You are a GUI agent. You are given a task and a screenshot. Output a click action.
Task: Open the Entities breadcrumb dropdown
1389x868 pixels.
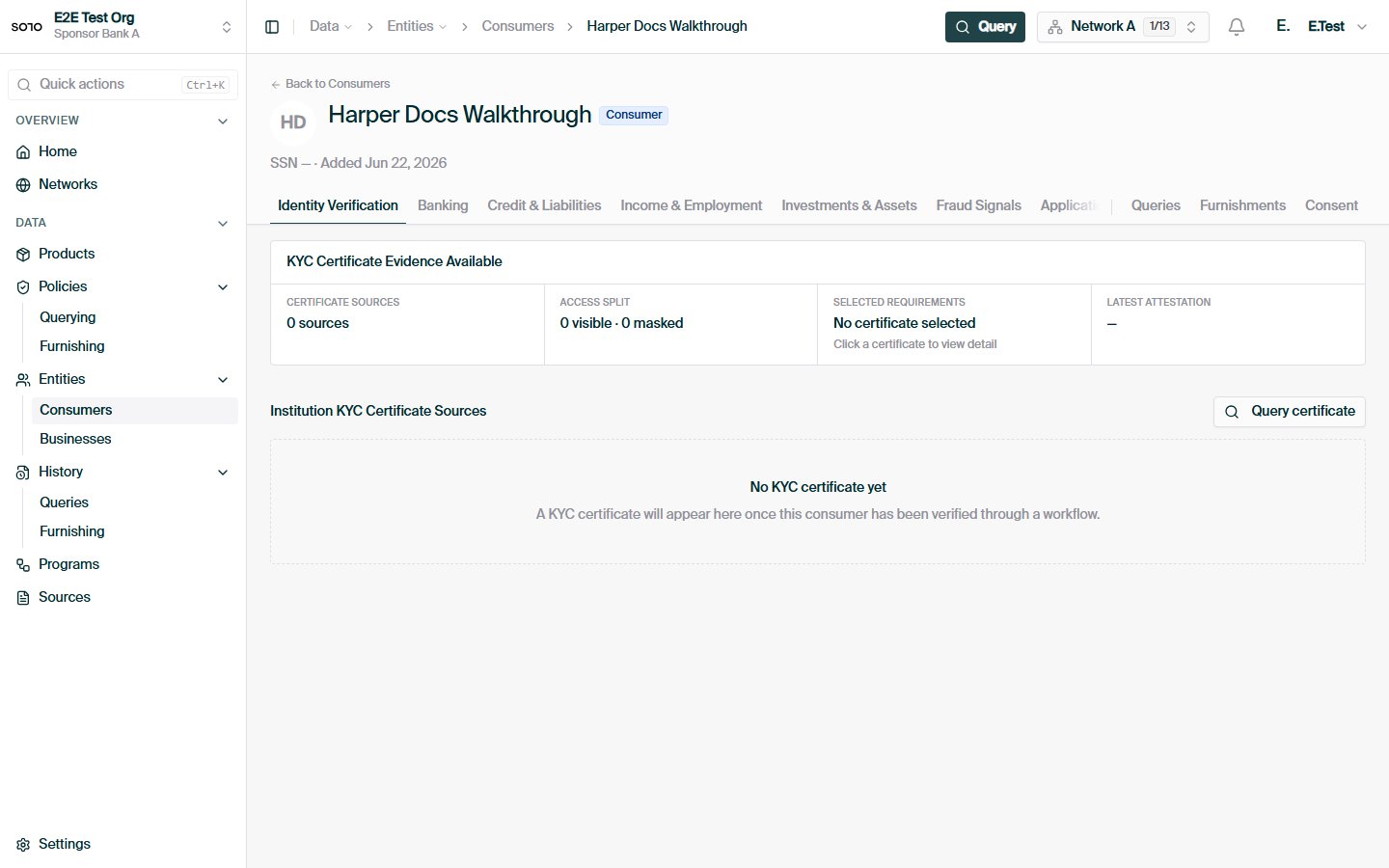[x=417, y=26]
